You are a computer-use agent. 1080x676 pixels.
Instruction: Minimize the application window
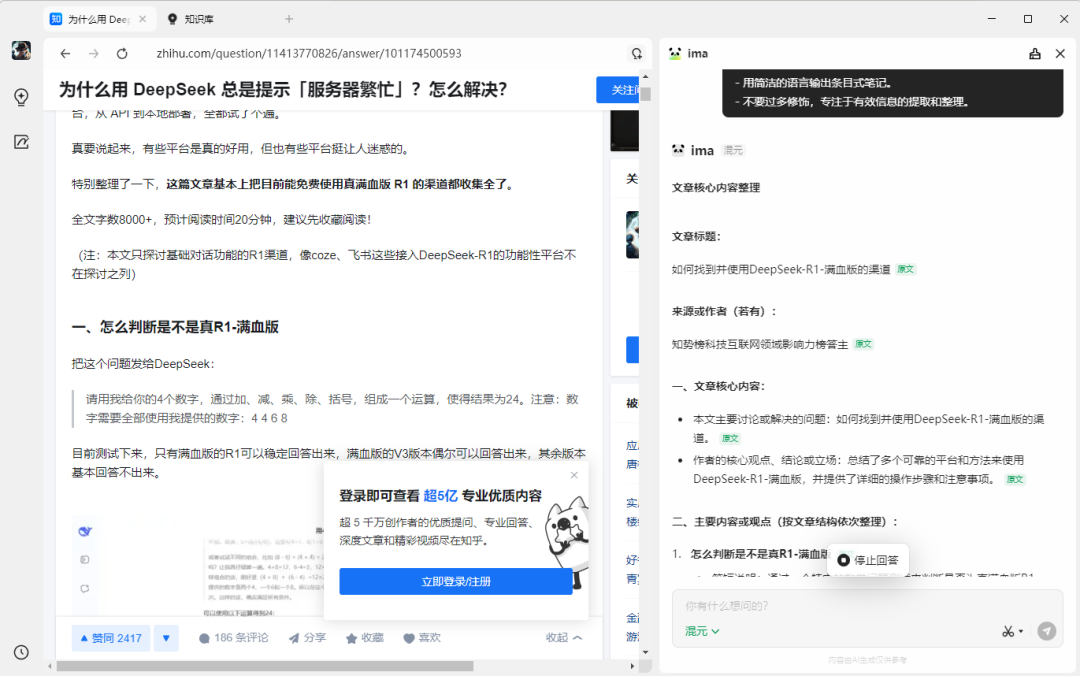pyautogui.click(x=992, y=19)
